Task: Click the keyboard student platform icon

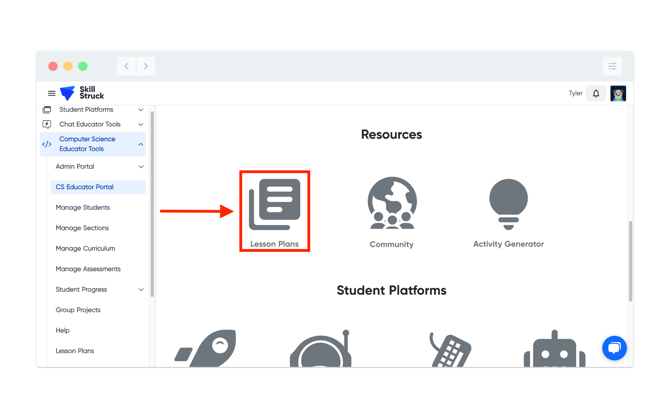Action: tap(450, 349)
